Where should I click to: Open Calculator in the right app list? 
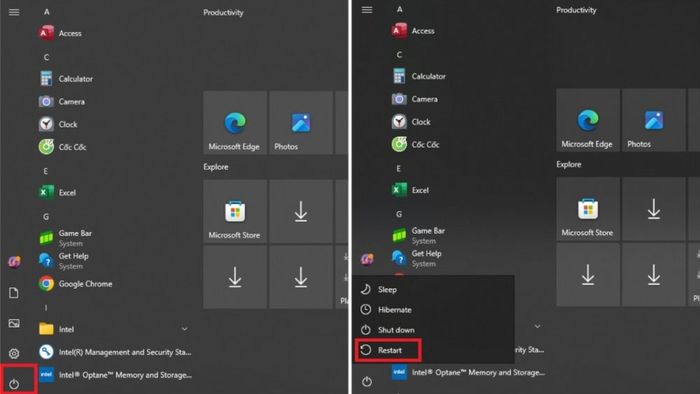pyautogui.click(x=419, y=76)
